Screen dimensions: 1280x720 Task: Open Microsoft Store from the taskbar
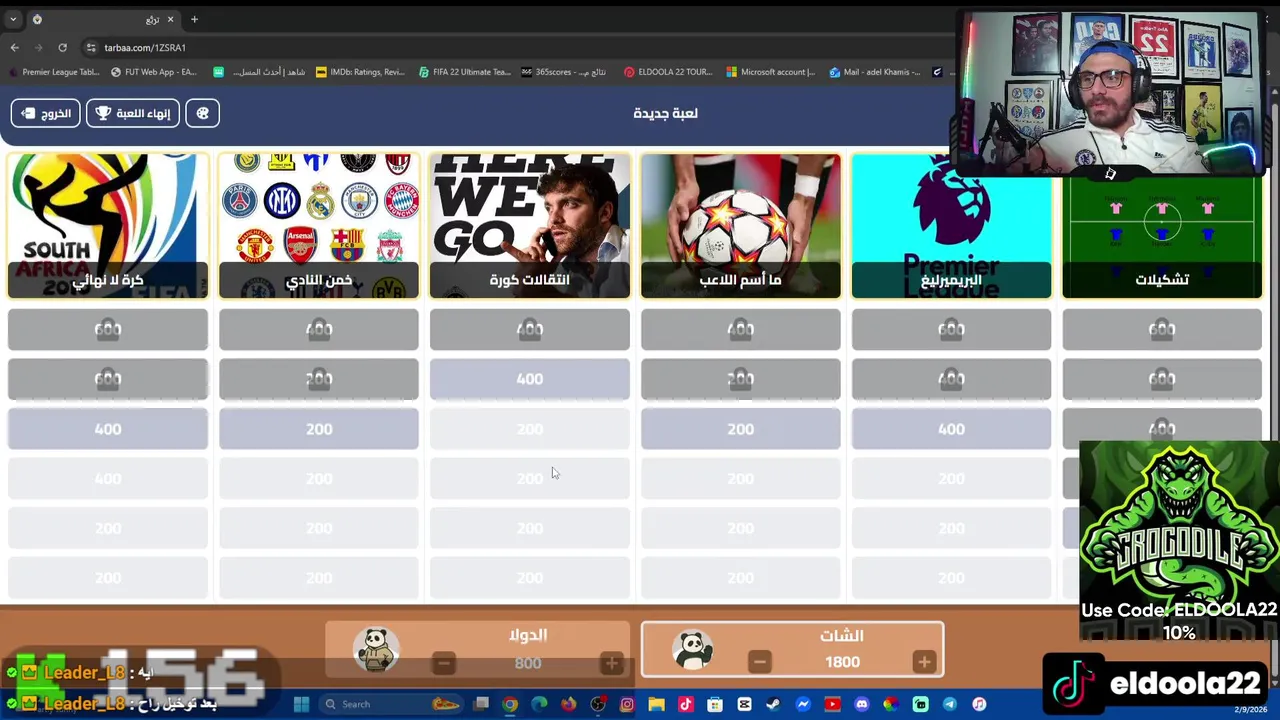(x=714, y=704)
